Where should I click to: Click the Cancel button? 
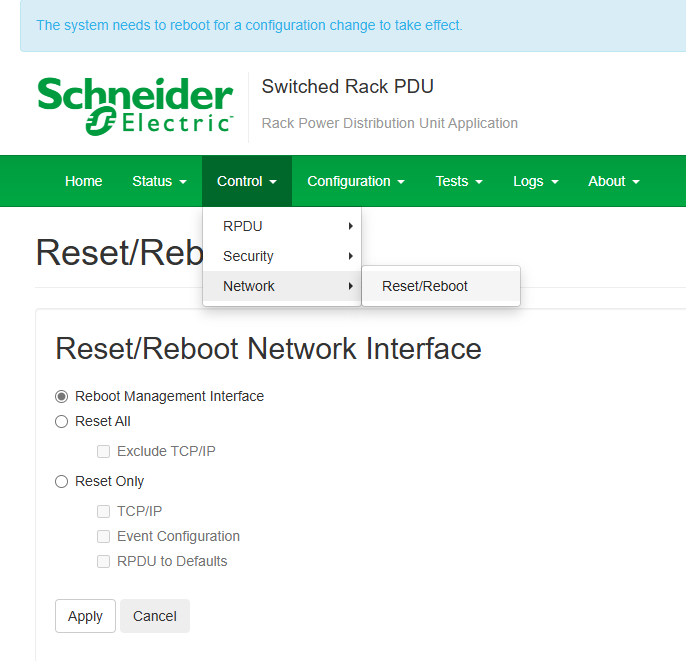[x=155, y=616]
